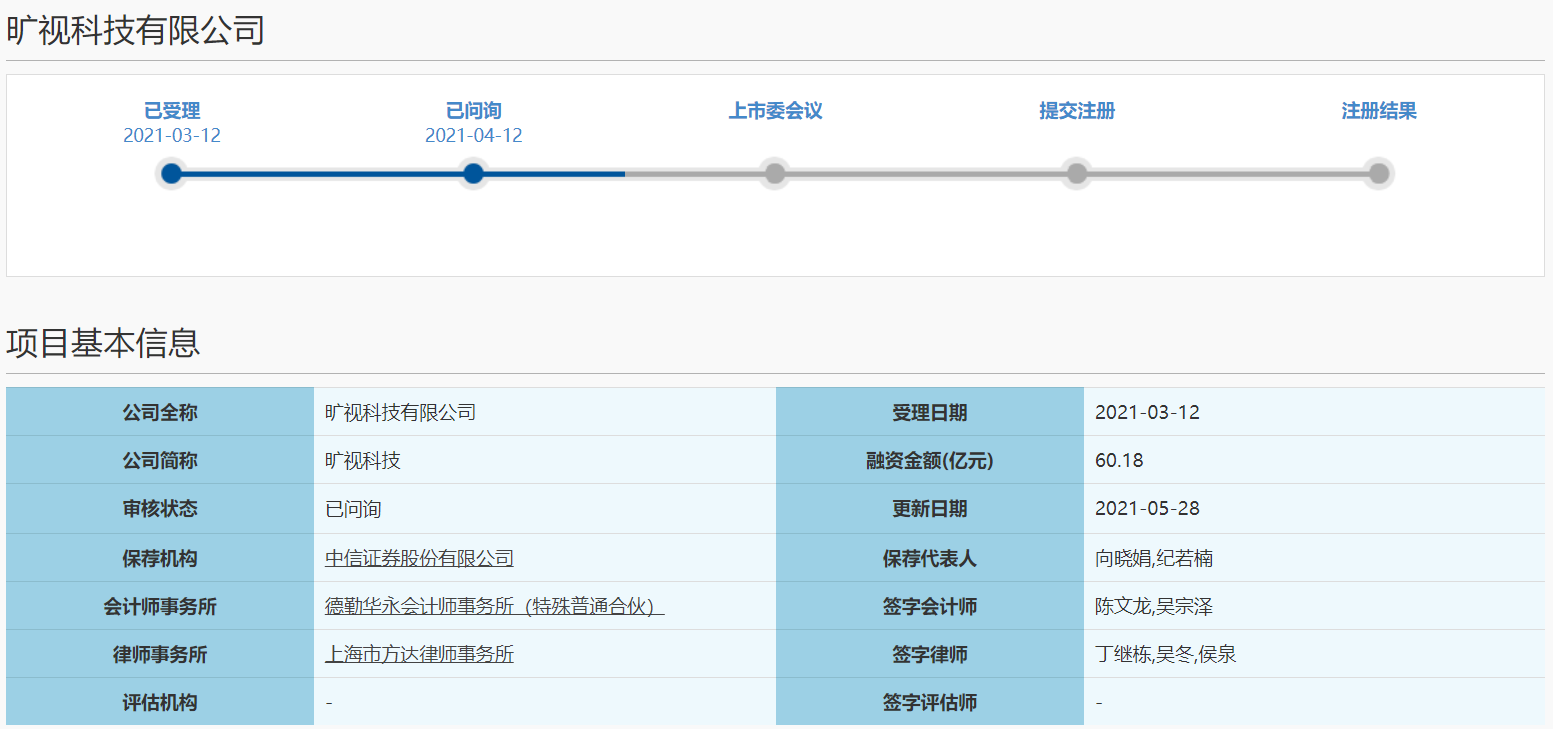Image resolution: width=1553 pixels, height=729 pixels.
Task: Click the date 2021-03-12 under 已受理
Action: (x=172, y=136)
